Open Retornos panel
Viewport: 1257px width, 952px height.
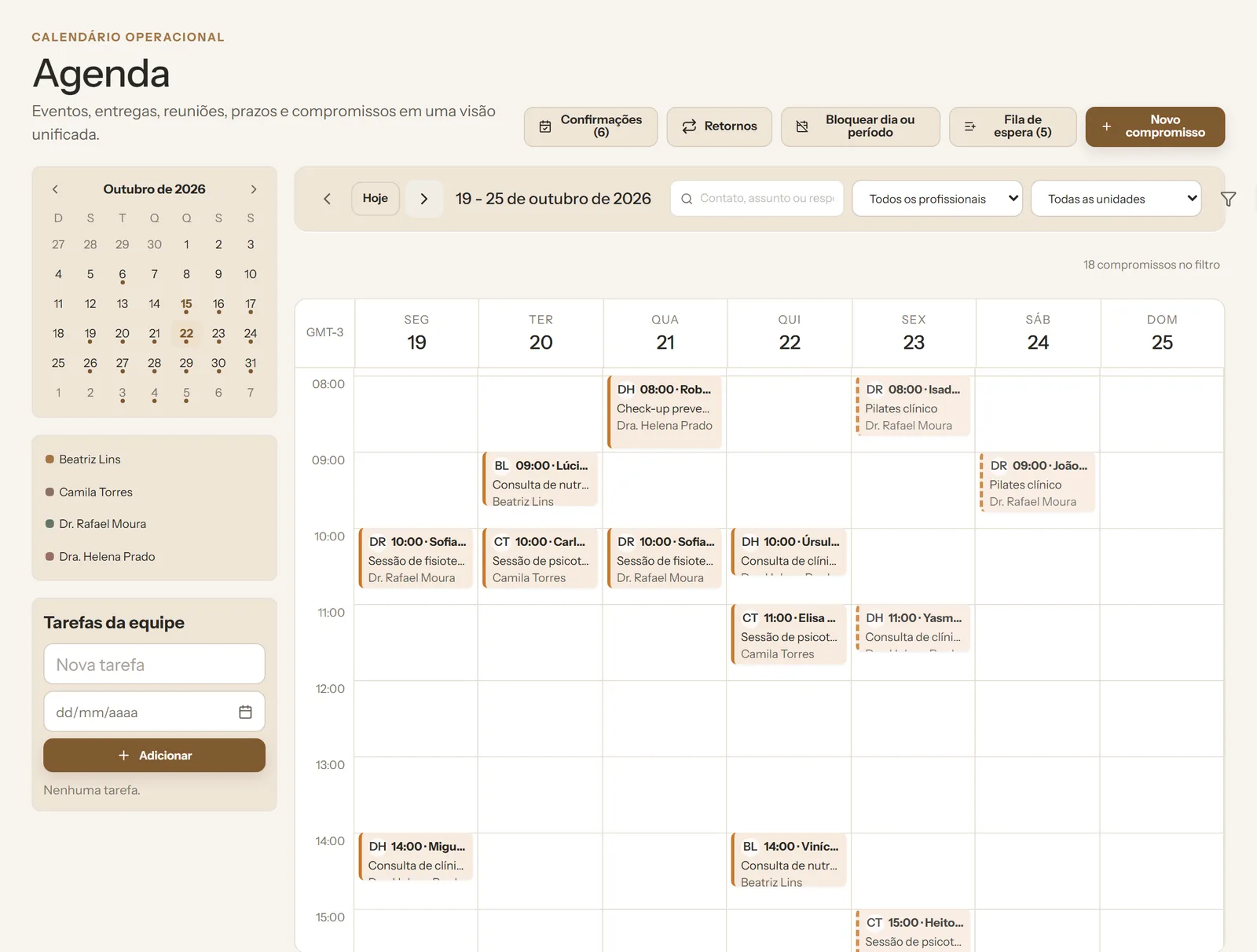[719, 126]
